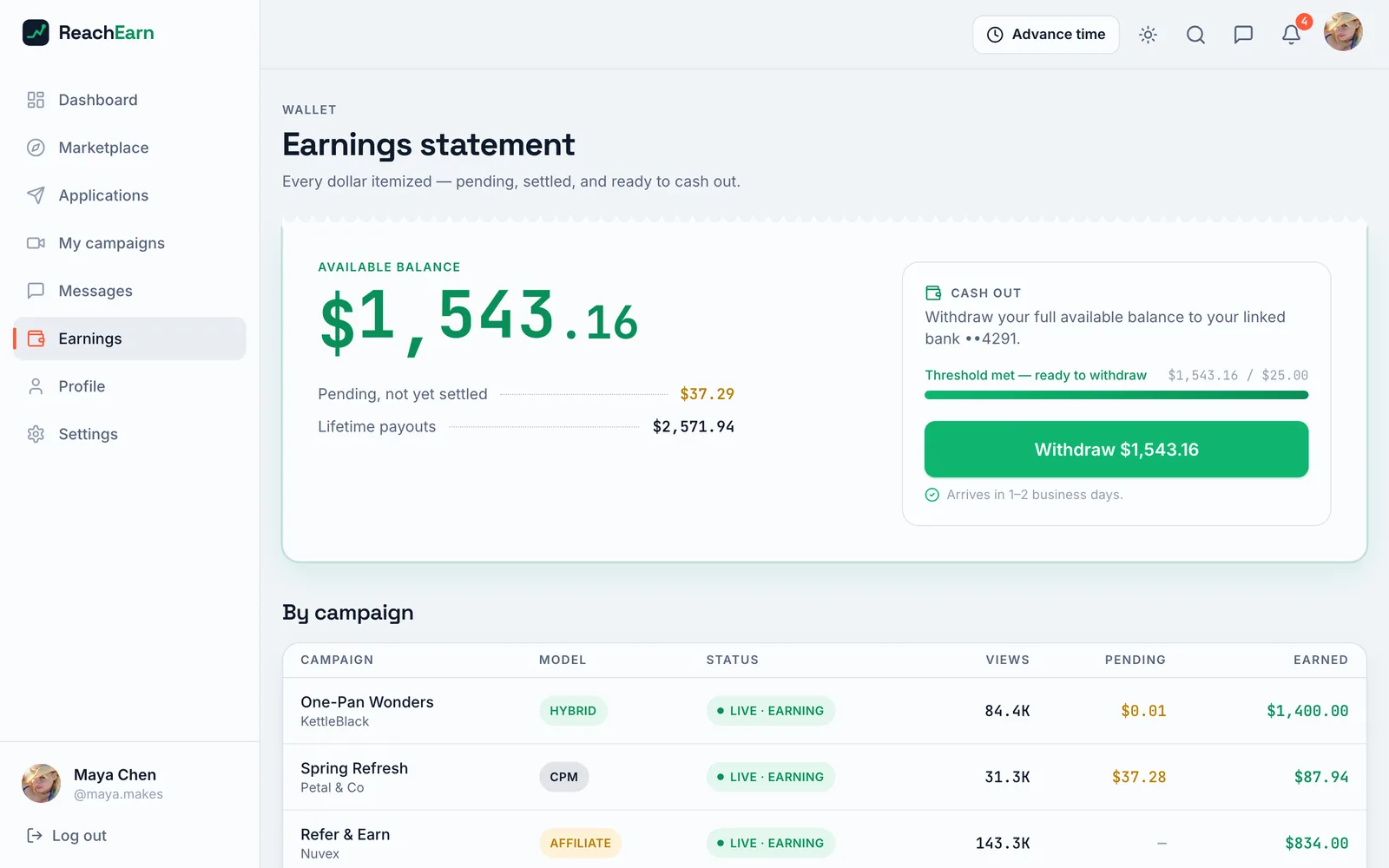Open the user avatar in top bar
This screenshot has height=868, width=1389.
point(1343,32)
